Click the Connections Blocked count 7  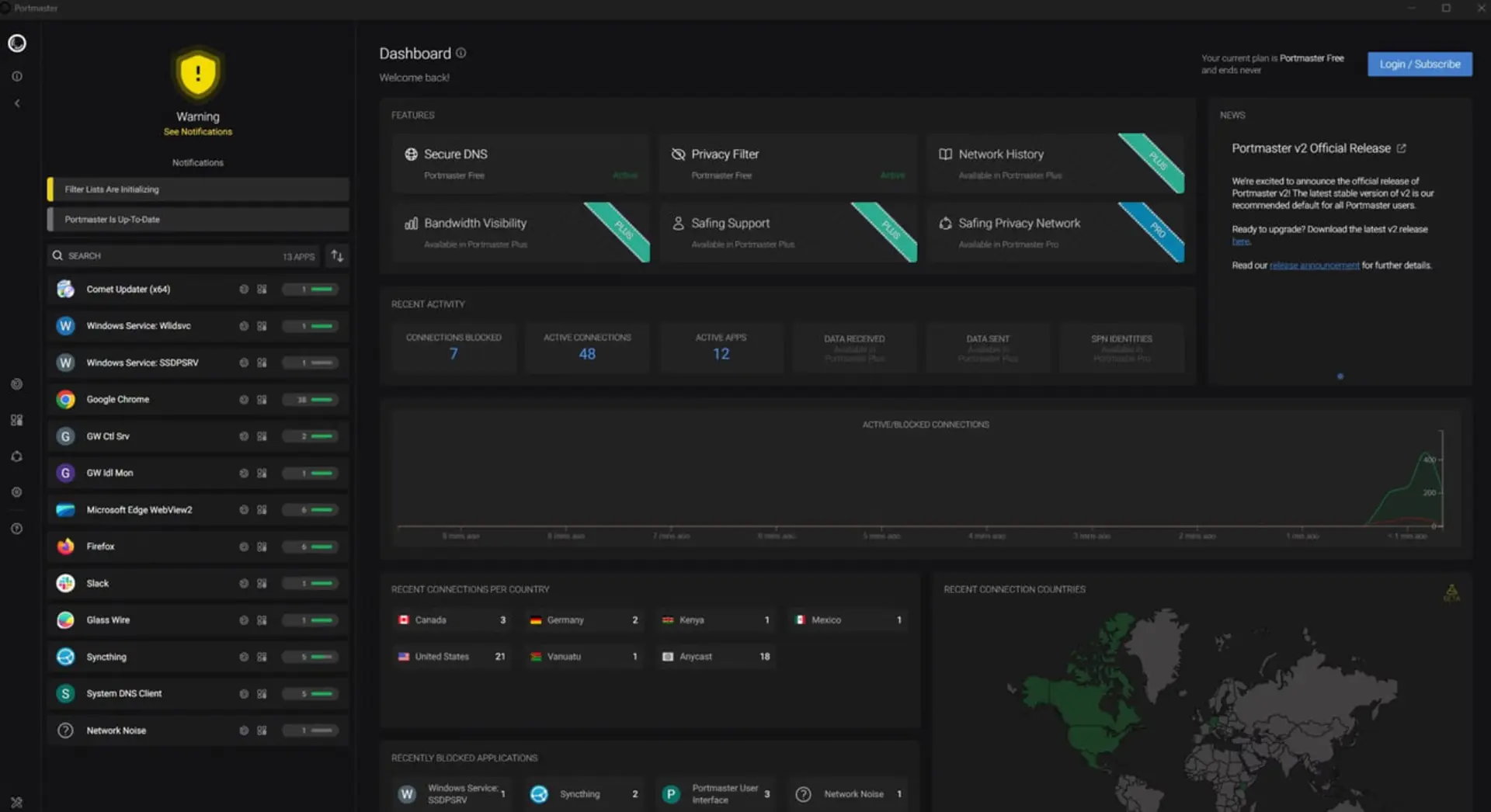pyautogui.click(x=454, y=354)
